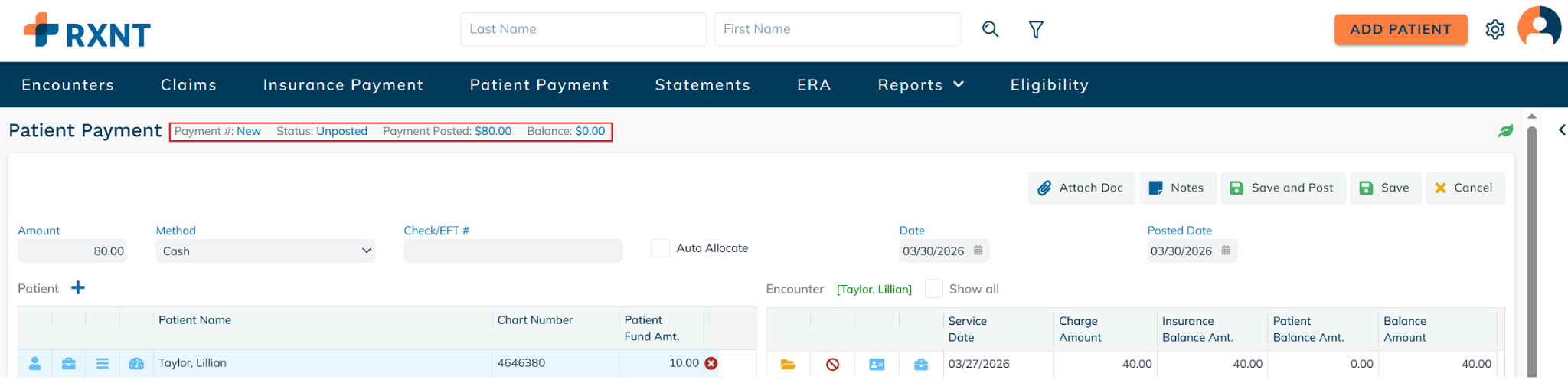The height and width of the screenshot is (380, 1568).
Task: Enable the Auto Allocate checkbox
Action: tap(660, 248)
